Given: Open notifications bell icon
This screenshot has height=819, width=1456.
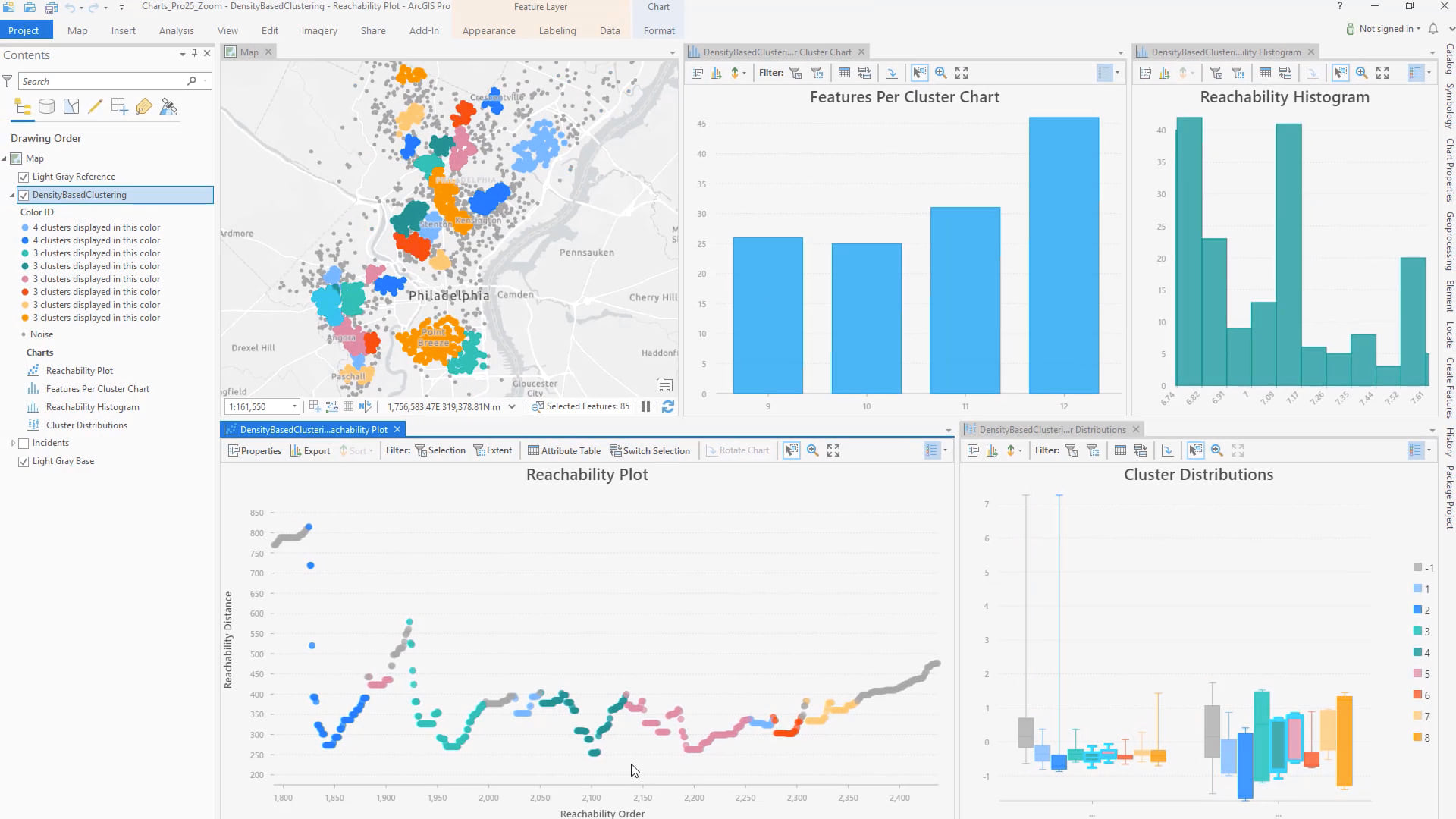Looking at the screenshot, I should point(1433,29).
